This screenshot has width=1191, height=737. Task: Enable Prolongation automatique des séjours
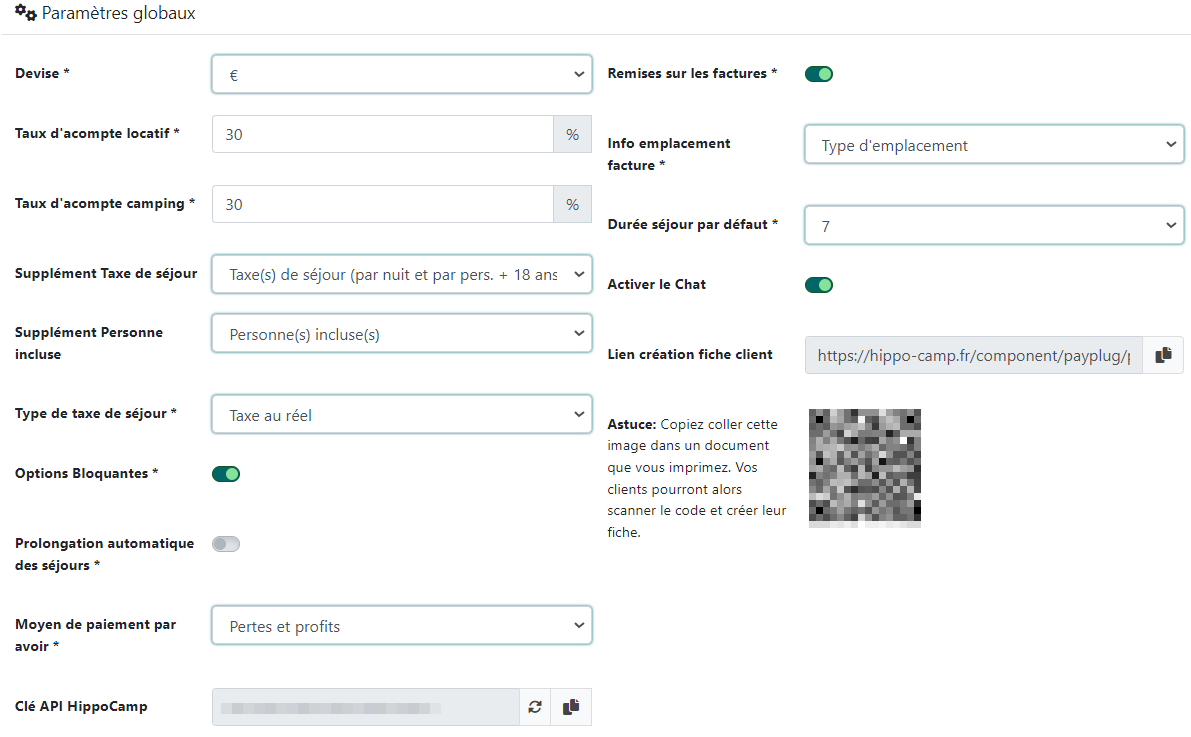click(226, 544)
